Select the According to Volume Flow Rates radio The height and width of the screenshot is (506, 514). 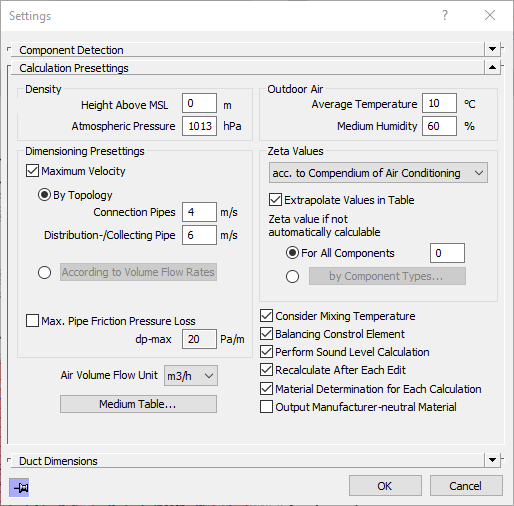point(44,272)
